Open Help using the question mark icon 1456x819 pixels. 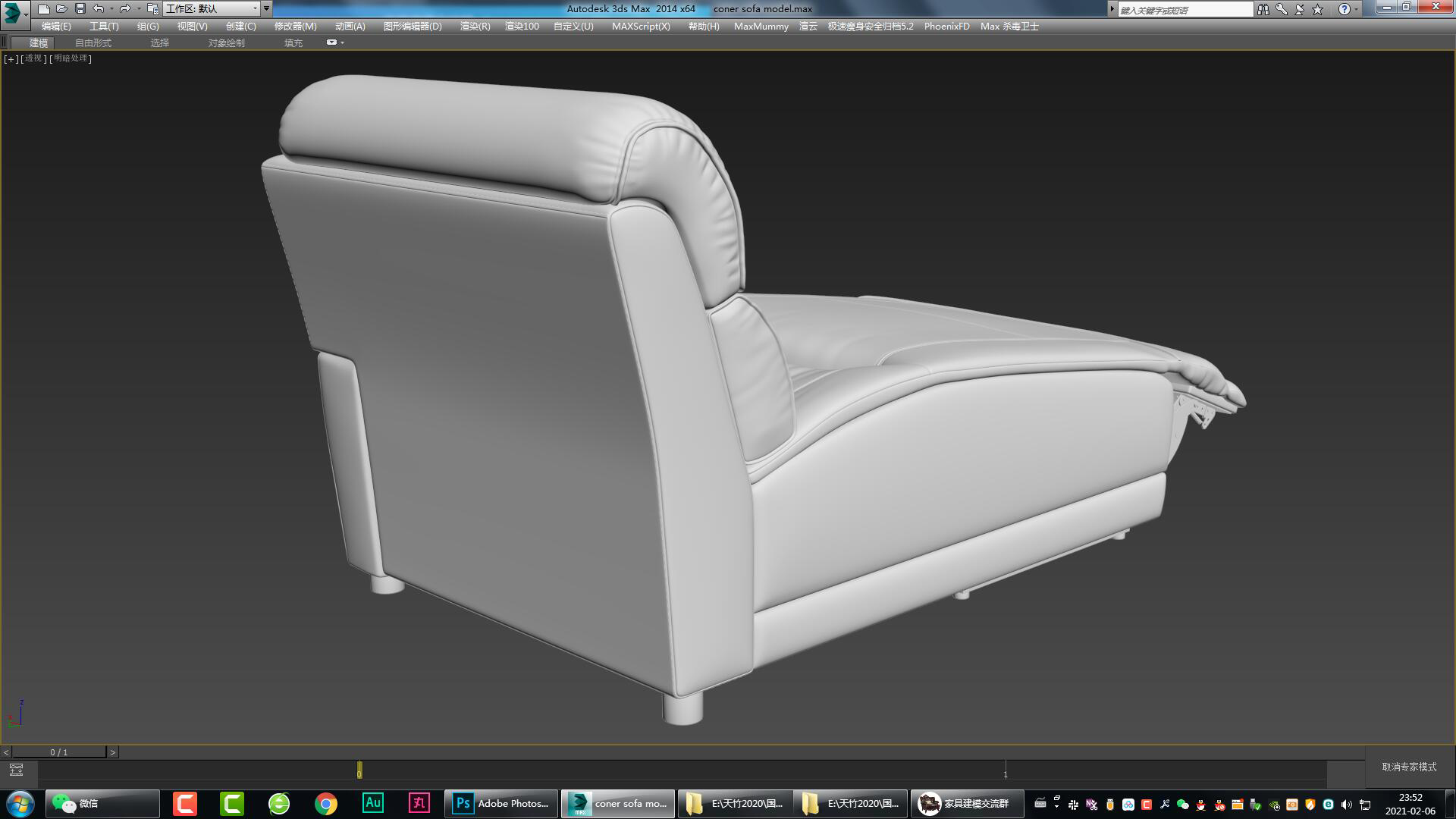click(1343, 9)
